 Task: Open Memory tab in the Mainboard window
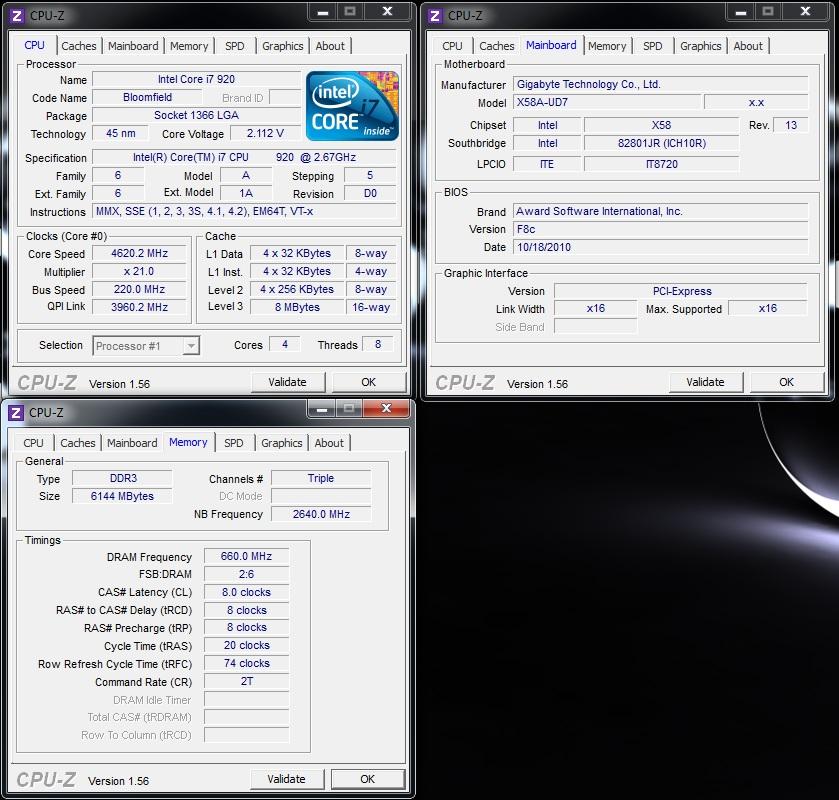point(607,46)
